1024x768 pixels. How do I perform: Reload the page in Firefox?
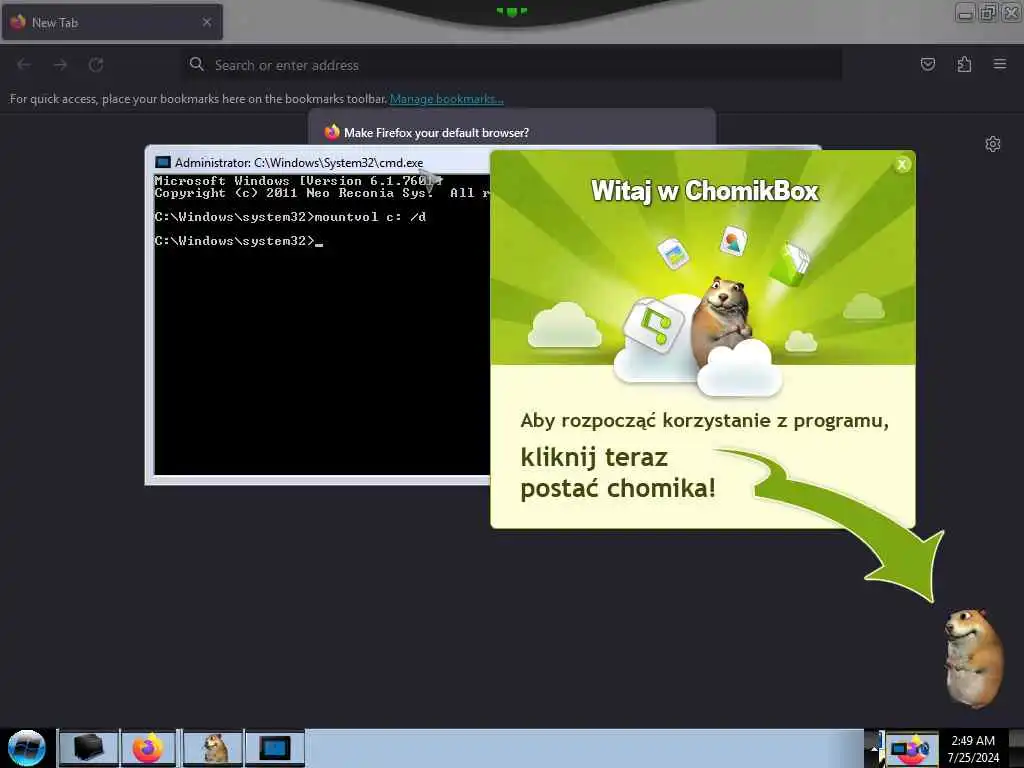pyautogui.click(x=96, y=65)
